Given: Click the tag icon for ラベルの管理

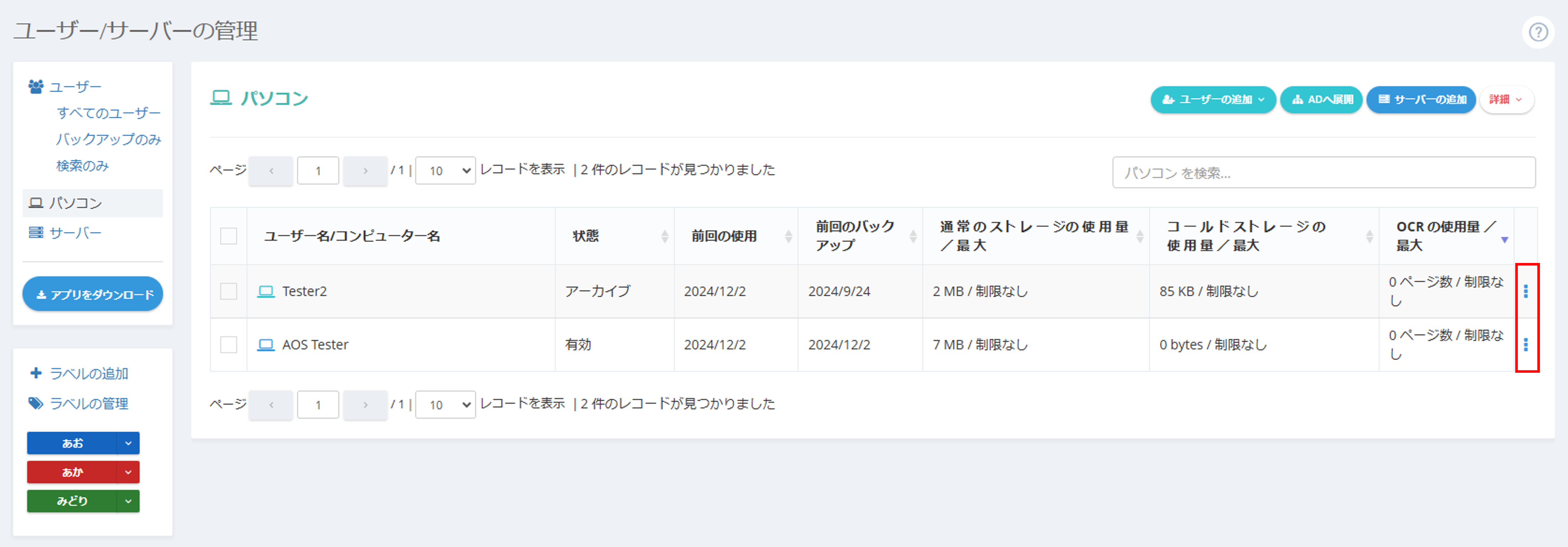Looking at the screenshot, I should point(36,403).
